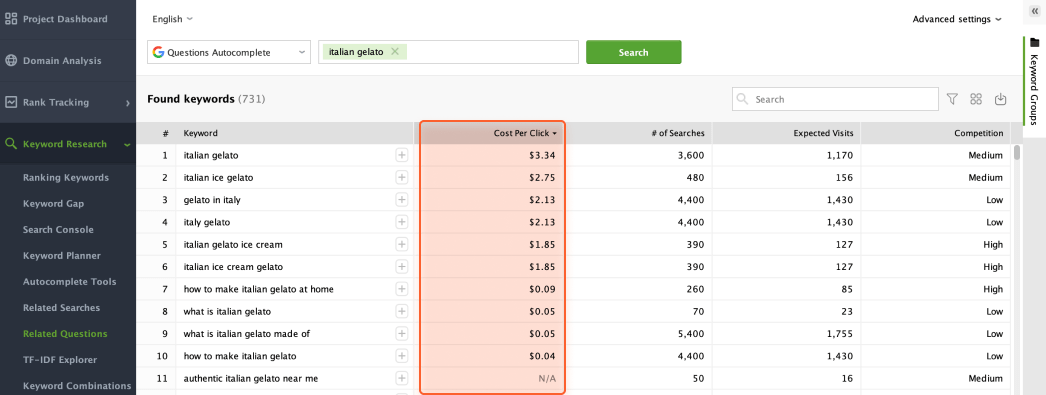Add 'italian ice gelato' with plus icon
Screen dimensions: 1046x395
[402, 177]
